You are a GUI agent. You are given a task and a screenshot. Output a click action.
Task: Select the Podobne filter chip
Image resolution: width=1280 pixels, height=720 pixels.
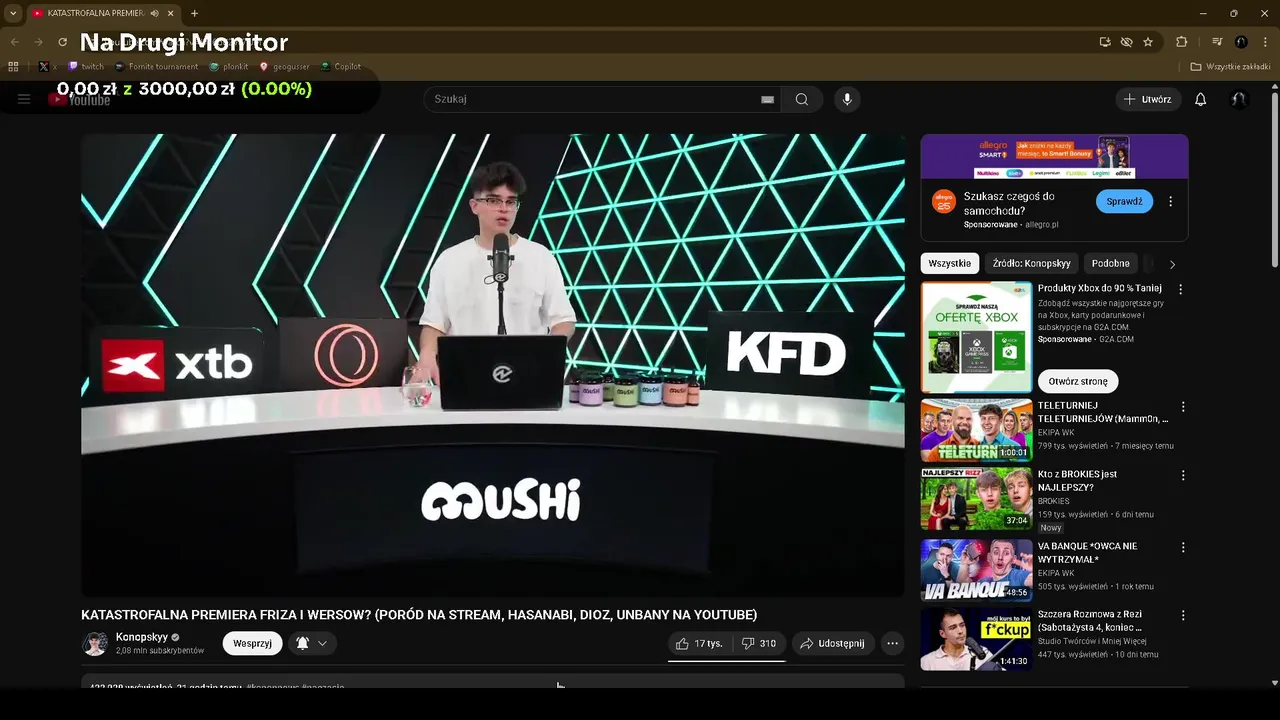coord(1111,263)
